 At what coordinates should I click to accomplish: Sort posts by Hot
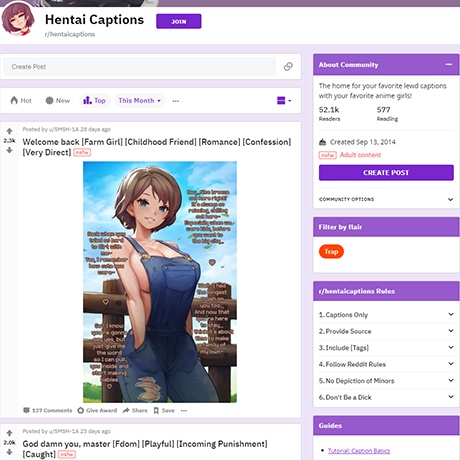[21, 100]
